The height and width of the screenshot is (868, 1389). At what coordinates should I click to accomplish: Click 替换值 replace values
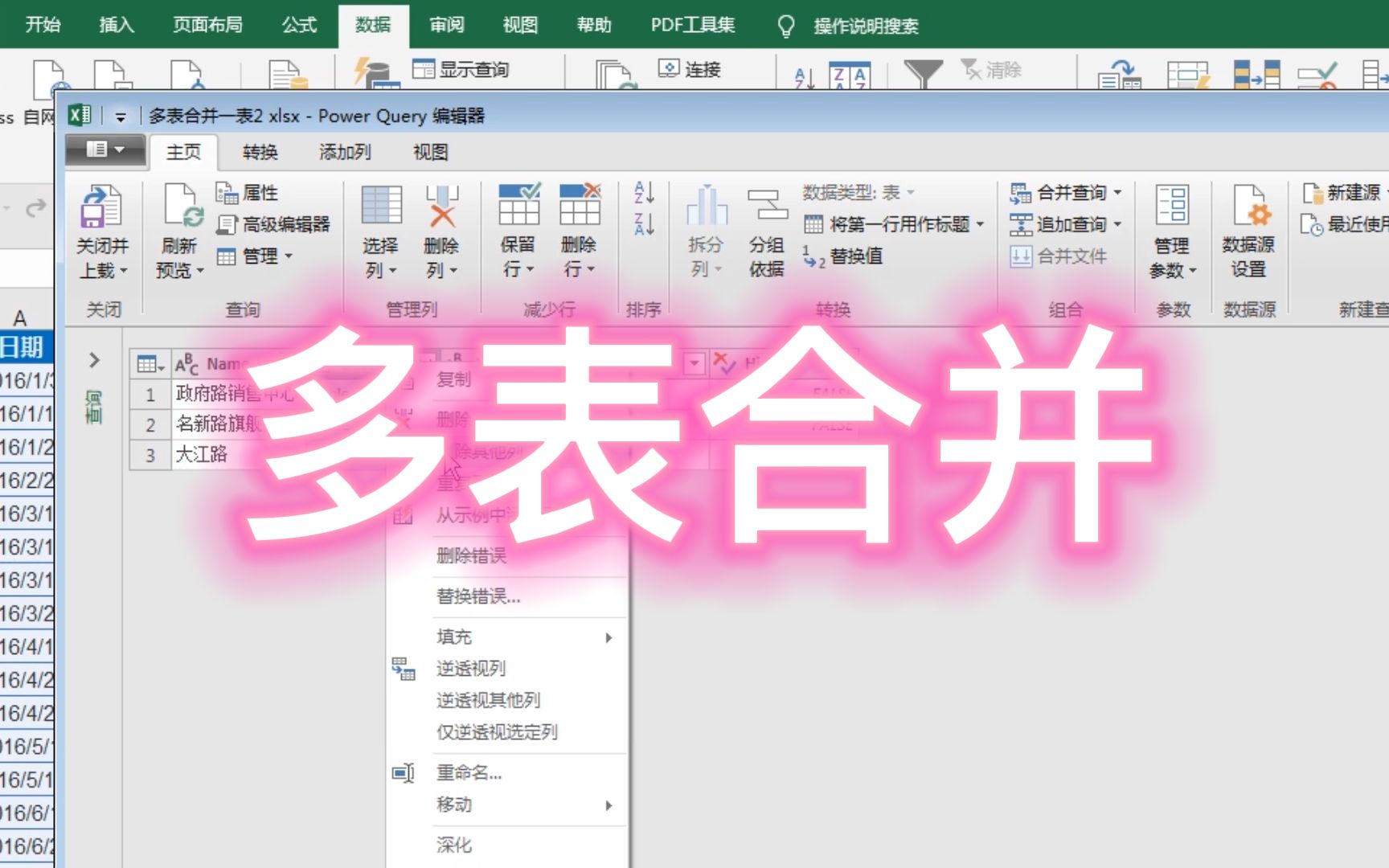coord(842,256)
